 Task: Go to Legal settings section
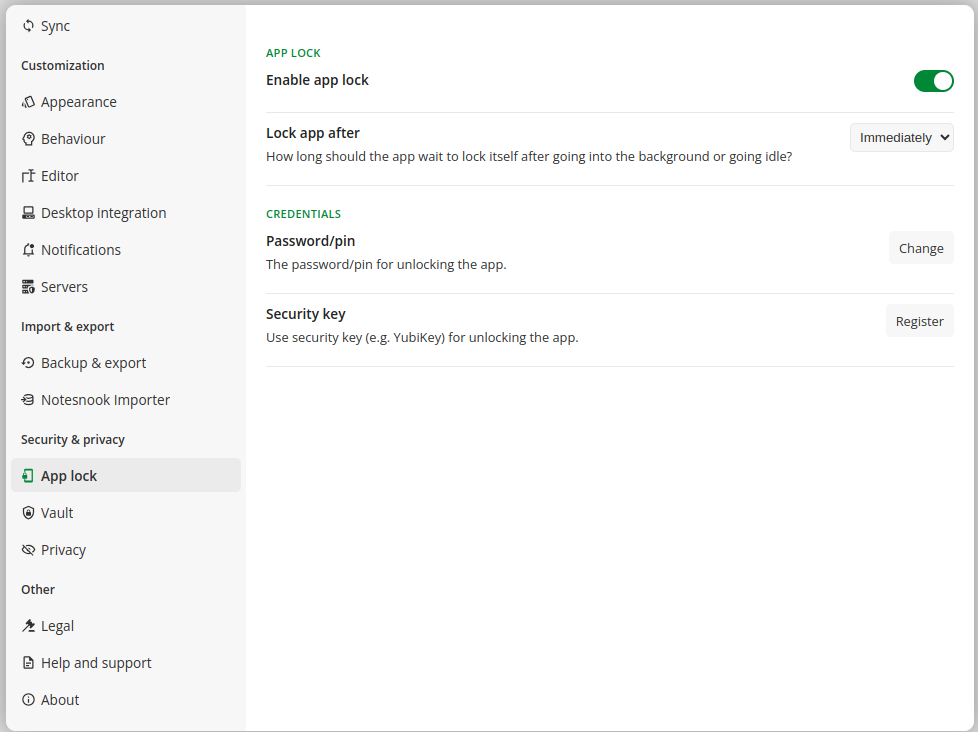coord(57,626)
